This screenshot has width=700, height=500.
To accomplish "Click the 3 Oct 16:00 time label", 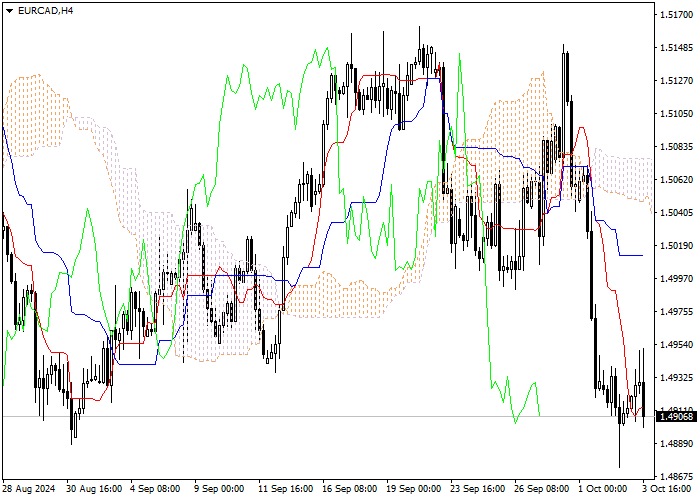I will pos(667,489).
